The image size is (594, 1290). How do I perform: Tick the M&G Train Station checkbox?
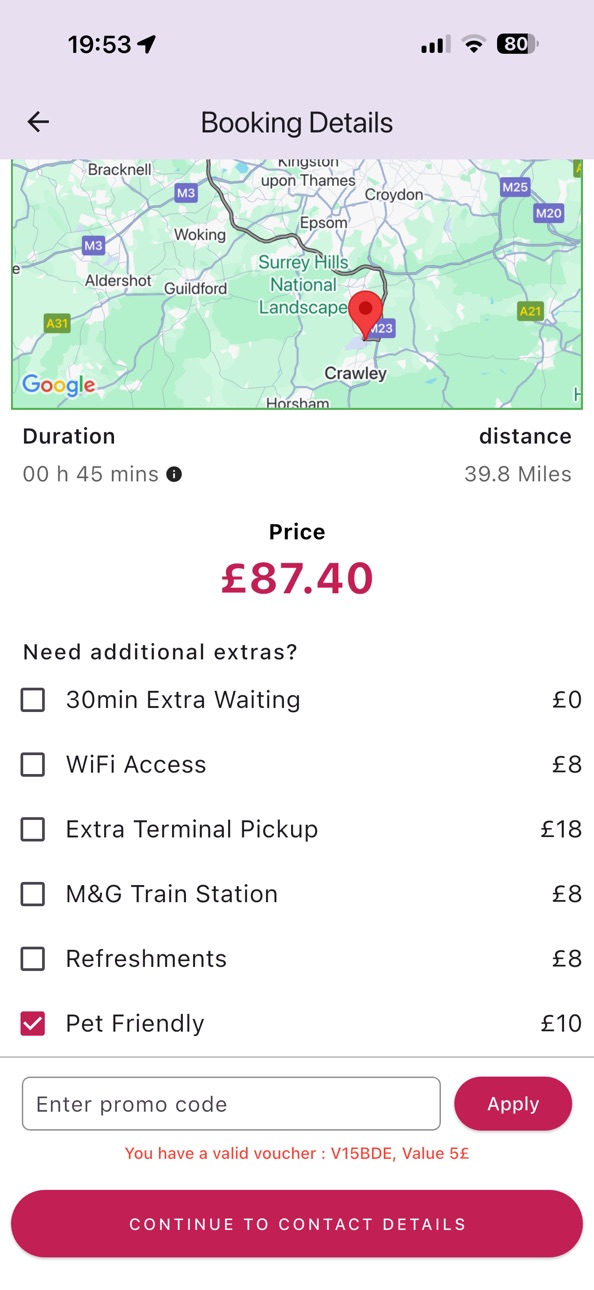[33, 894]
